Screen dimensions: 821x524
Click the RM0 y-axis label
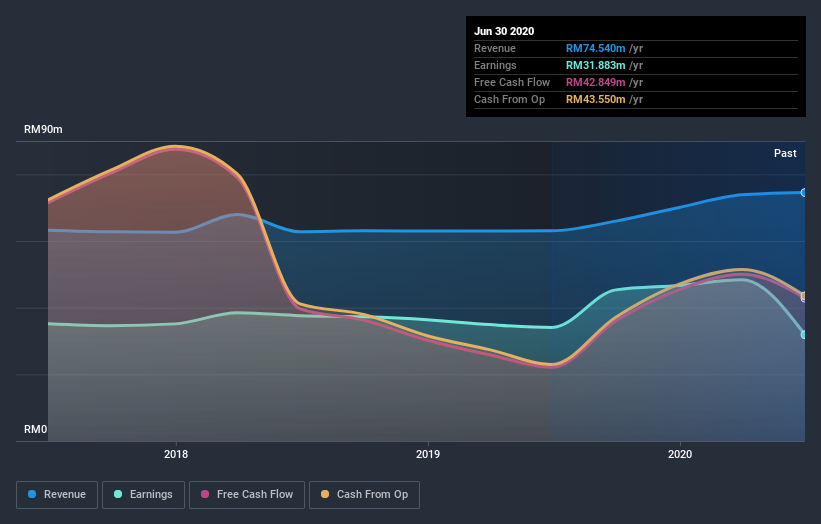[x=36, y=429]
